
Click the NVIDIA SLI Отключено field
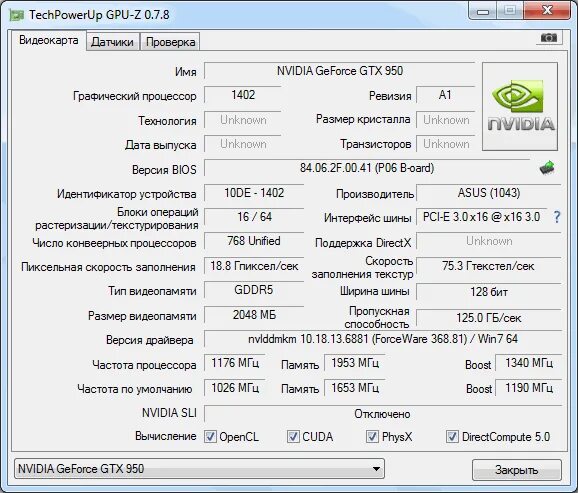point(383,414)
